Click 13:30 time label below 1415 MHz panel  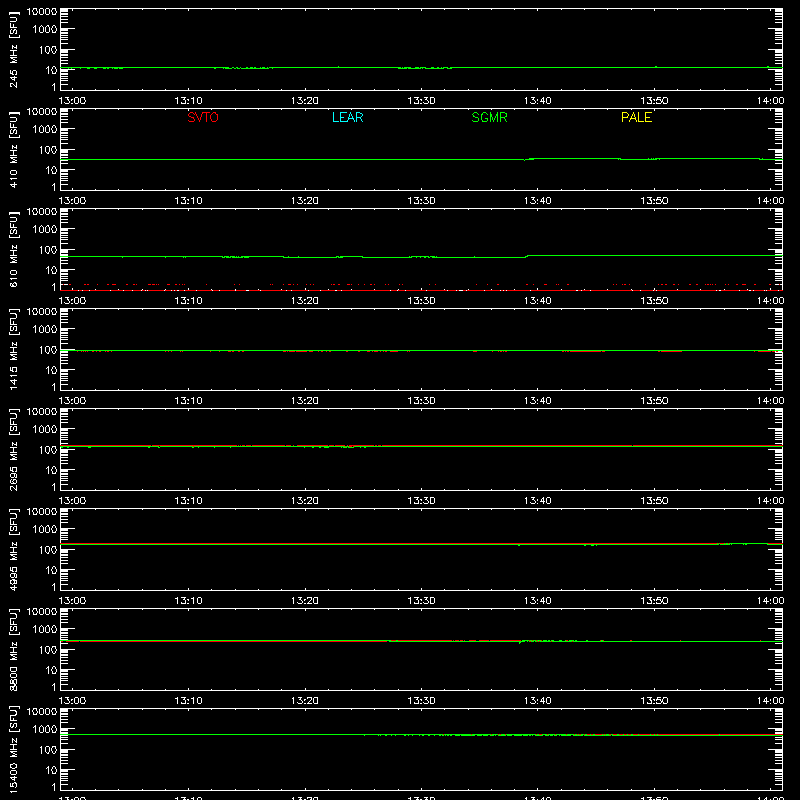421,401
